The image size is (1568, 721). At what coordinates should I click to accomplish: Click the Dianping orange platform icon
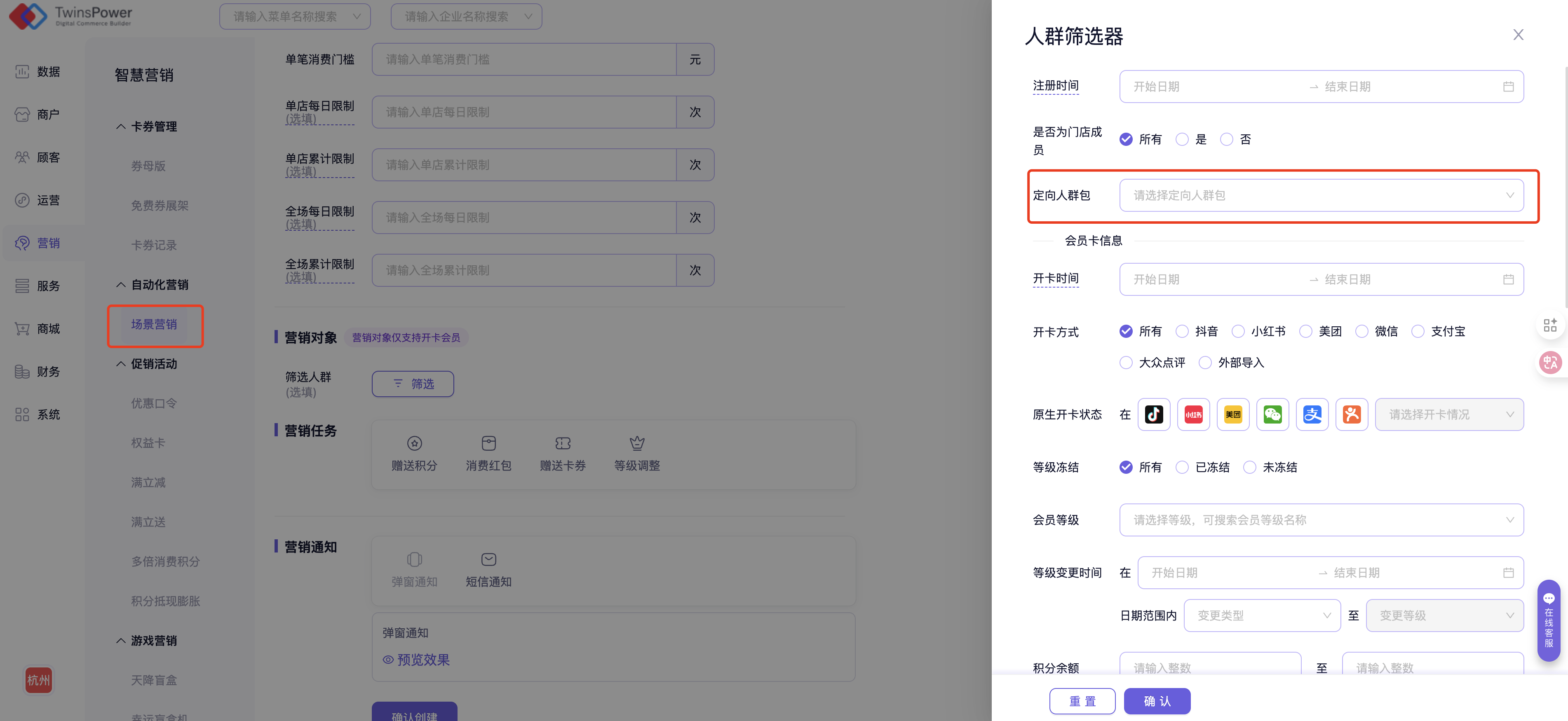(1351, 414)
